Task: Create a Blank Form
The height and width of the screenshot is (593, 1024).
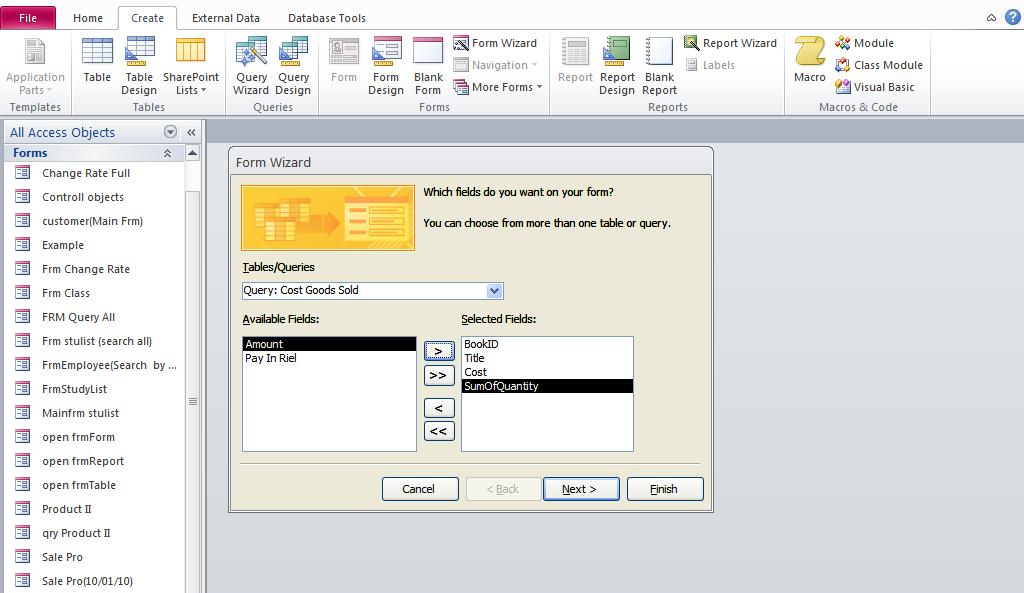Action: point(428,67)
